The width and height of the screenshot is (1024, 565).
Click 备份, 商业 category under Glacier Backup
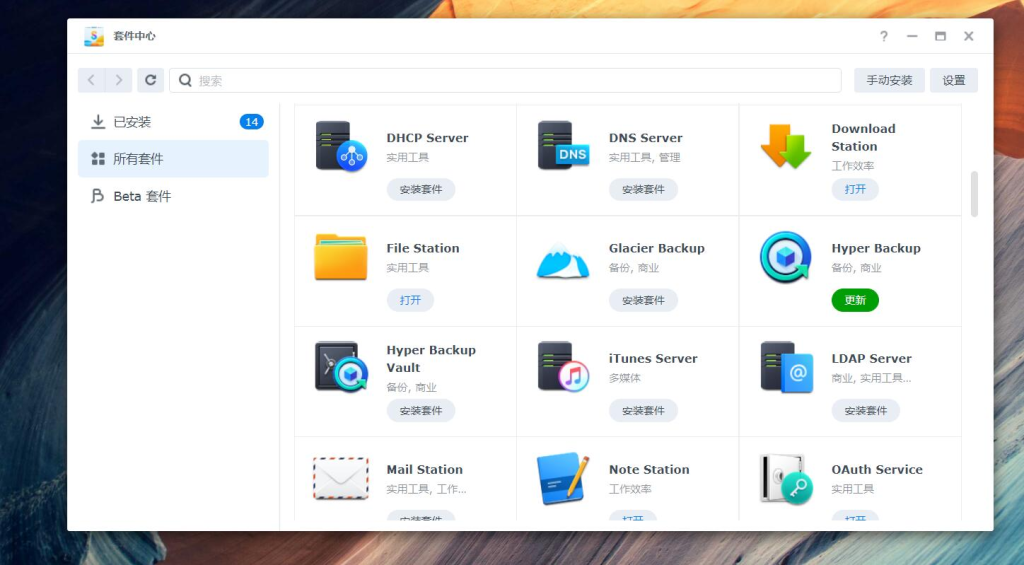tap(634, 268)
